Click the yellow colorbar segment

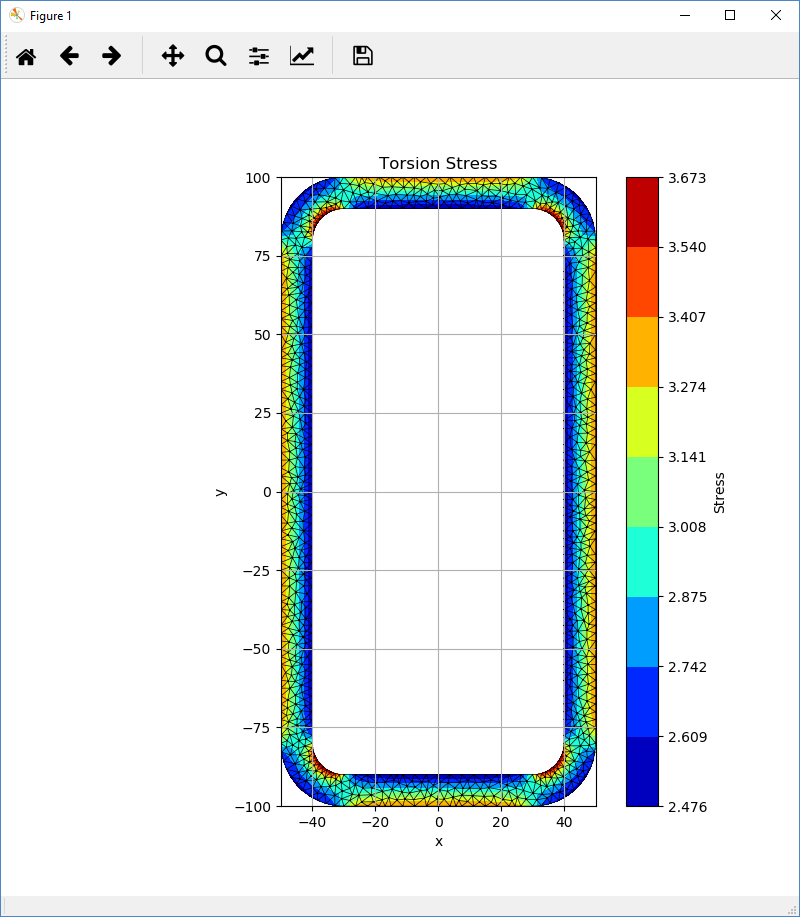click(x=642, y=422)
